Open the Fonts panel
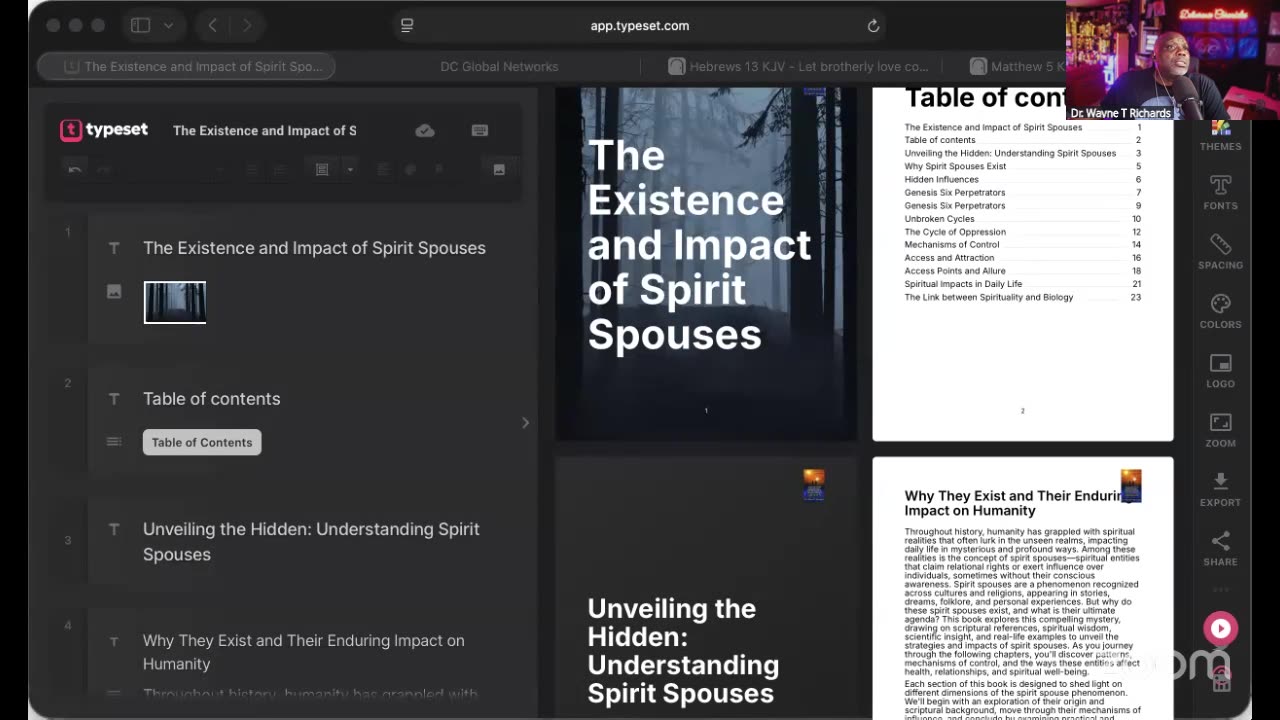The image size is (1280, 720). tap(1220, 193)
